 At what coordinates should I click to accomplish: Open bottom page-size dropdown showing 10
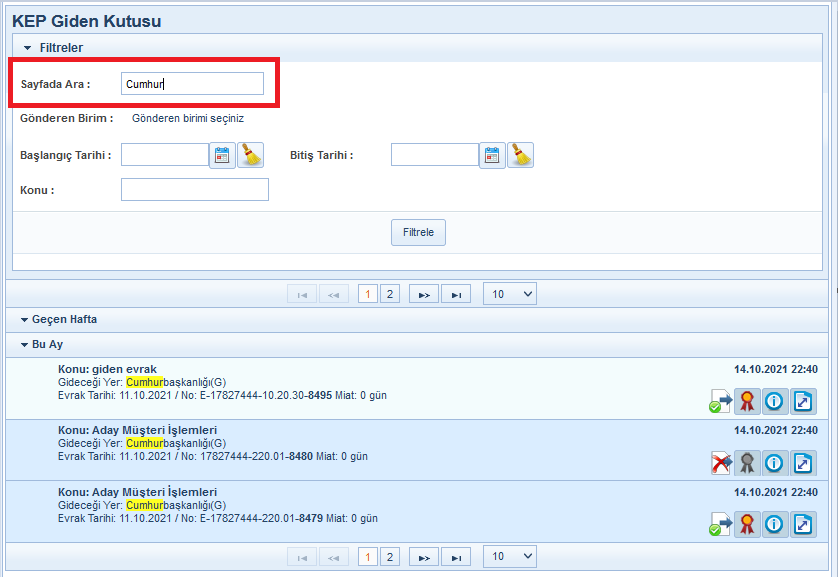510,556
